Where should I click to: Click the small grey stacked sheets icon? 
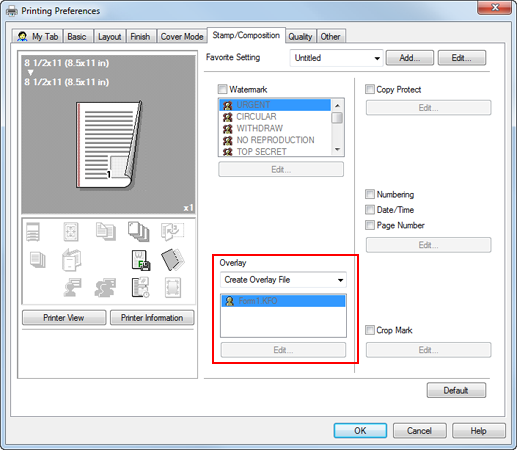pos(37,260)
